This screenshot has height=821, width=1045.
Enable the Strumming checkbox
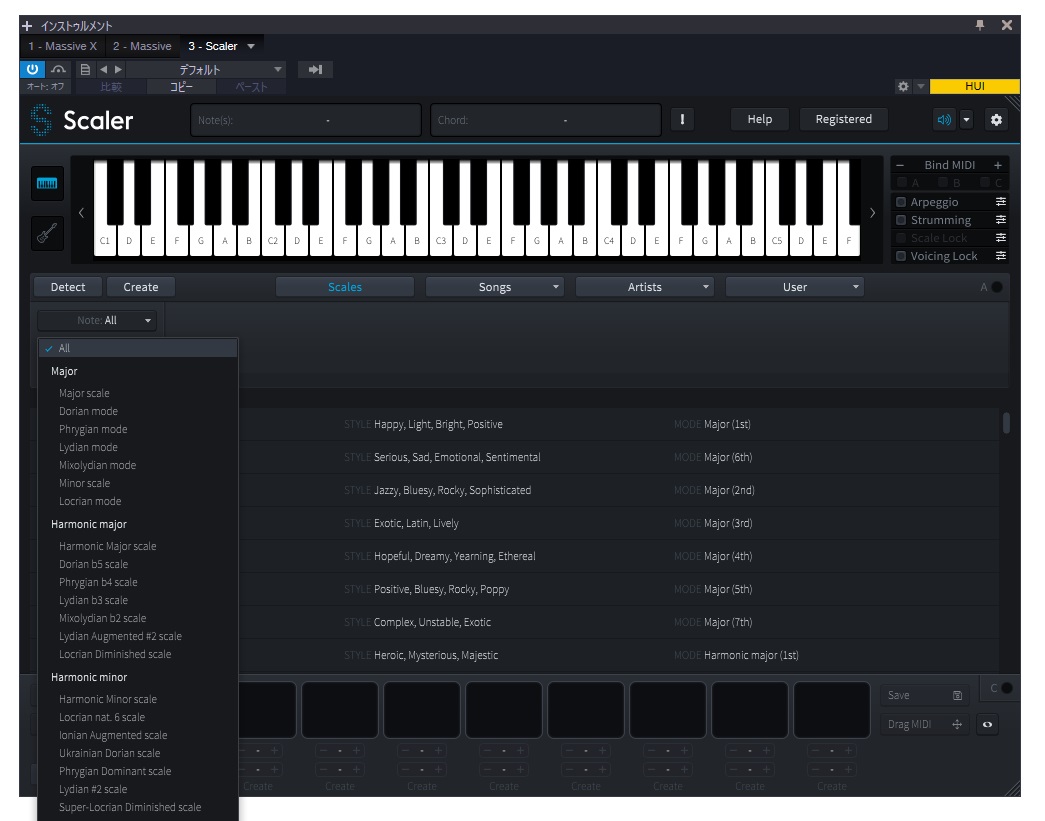901,219
